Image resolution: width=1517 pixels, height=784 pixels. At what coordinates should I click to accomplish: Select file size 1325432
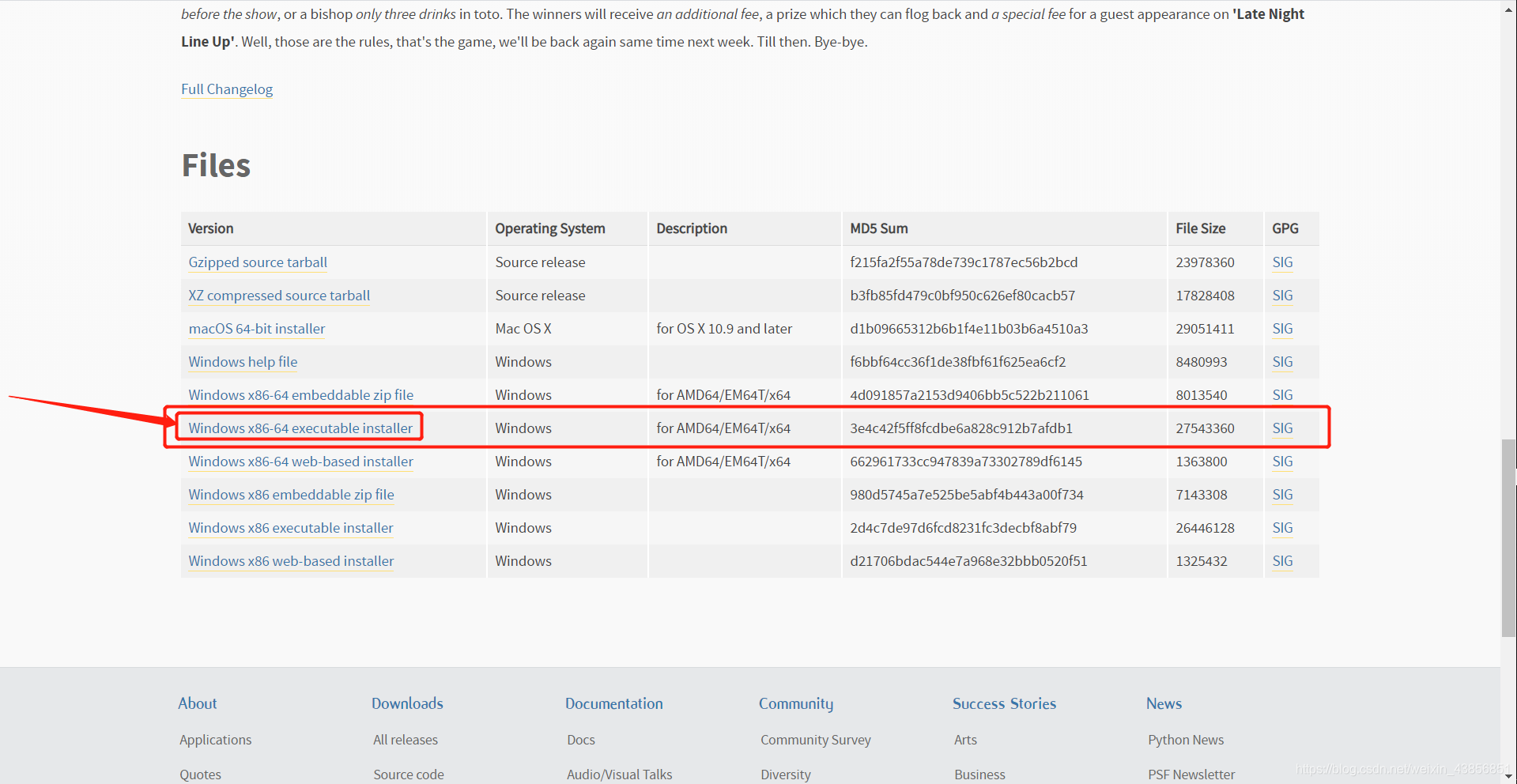point(1202,561)
